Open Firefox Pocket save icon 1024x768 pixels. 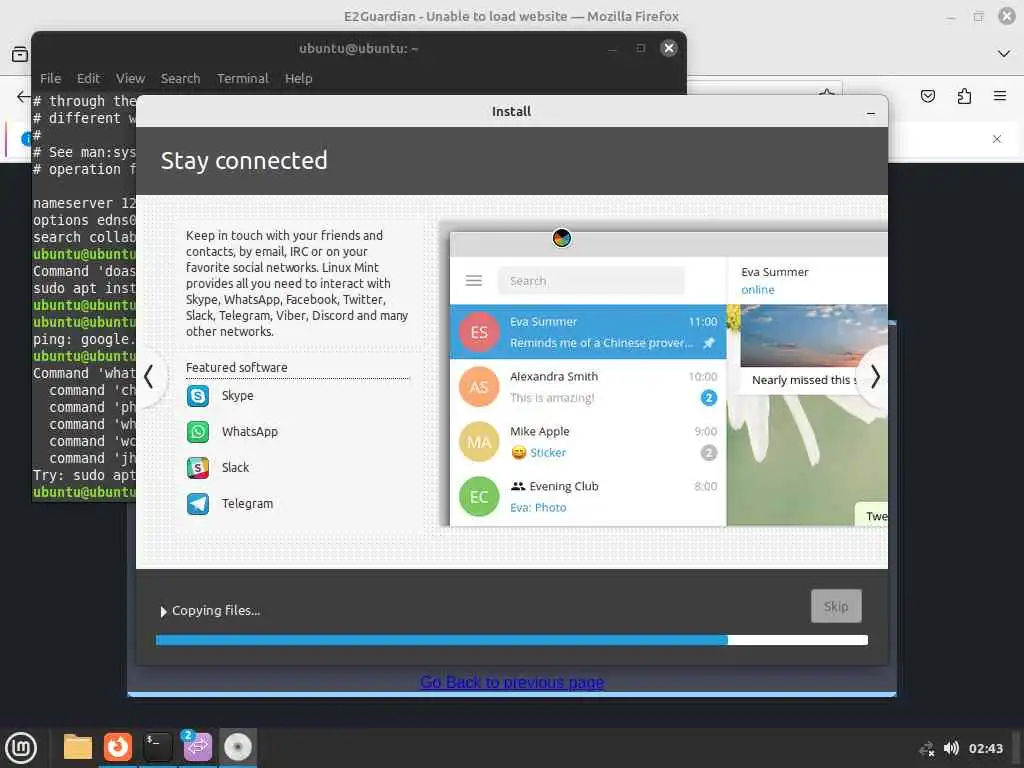pos(927,97)
